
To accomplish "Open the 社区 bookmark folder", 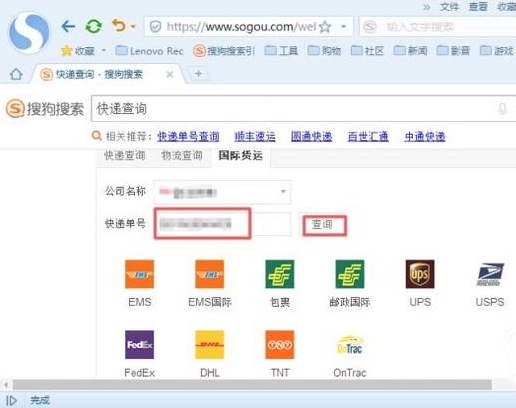I will point(367,51).
